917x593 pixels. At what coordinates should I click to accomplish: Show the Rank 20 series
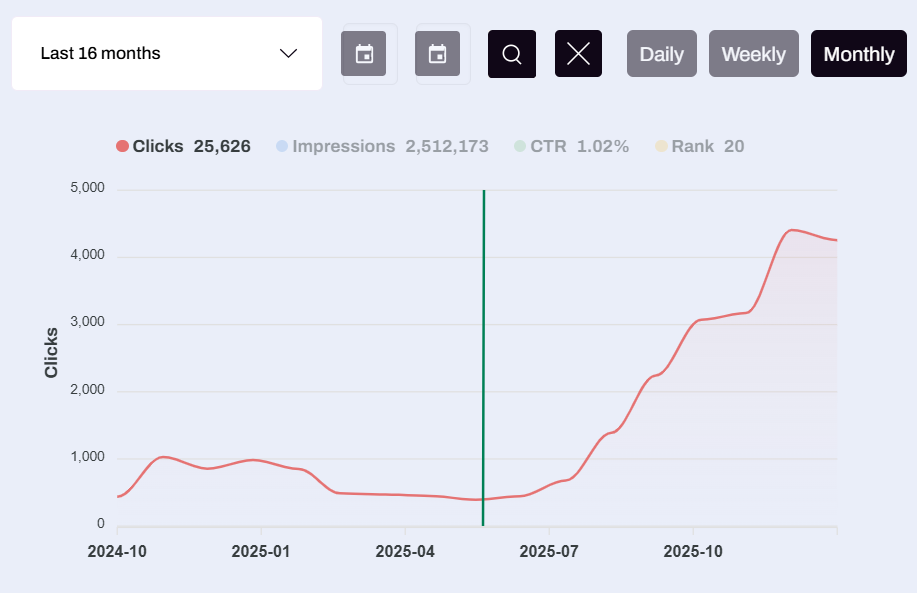point(707,146)
